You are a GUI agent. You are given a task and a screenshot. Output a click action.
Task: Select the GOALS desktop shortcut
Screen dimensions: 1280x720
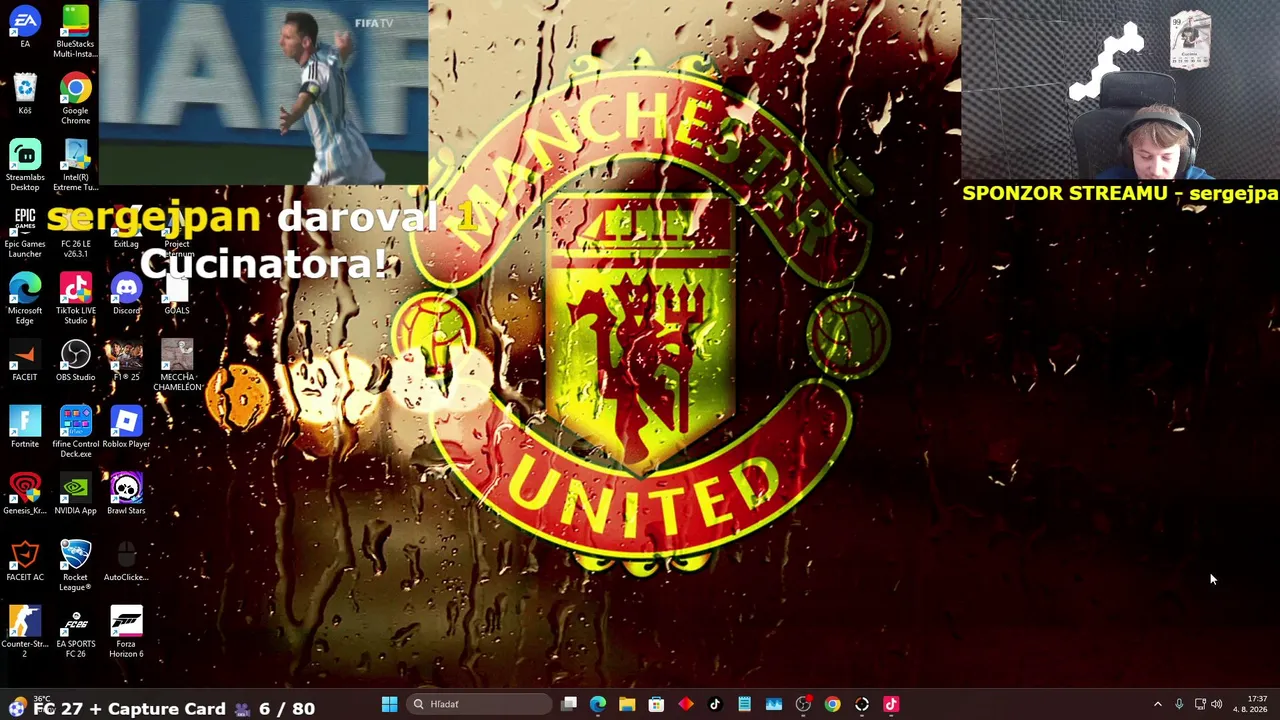176,294
